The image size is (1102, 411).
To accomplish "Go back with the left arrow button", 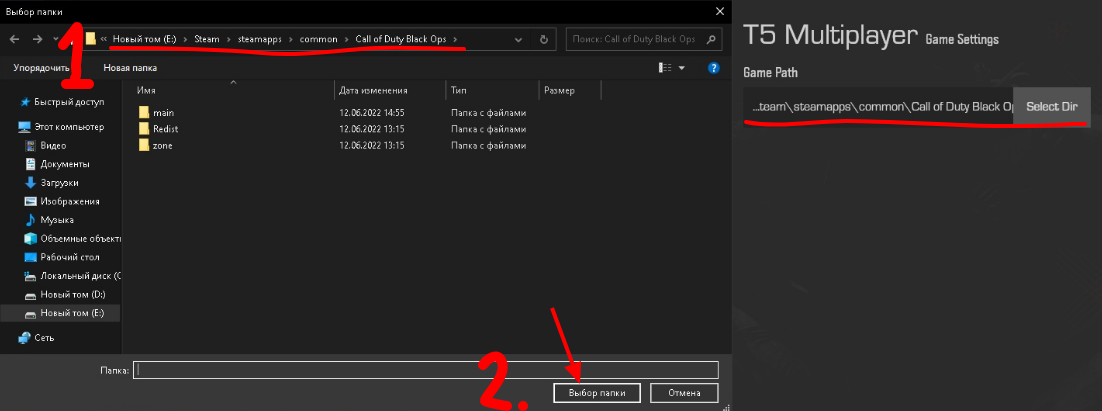I will pyautogui.click(x=15, y=39).
